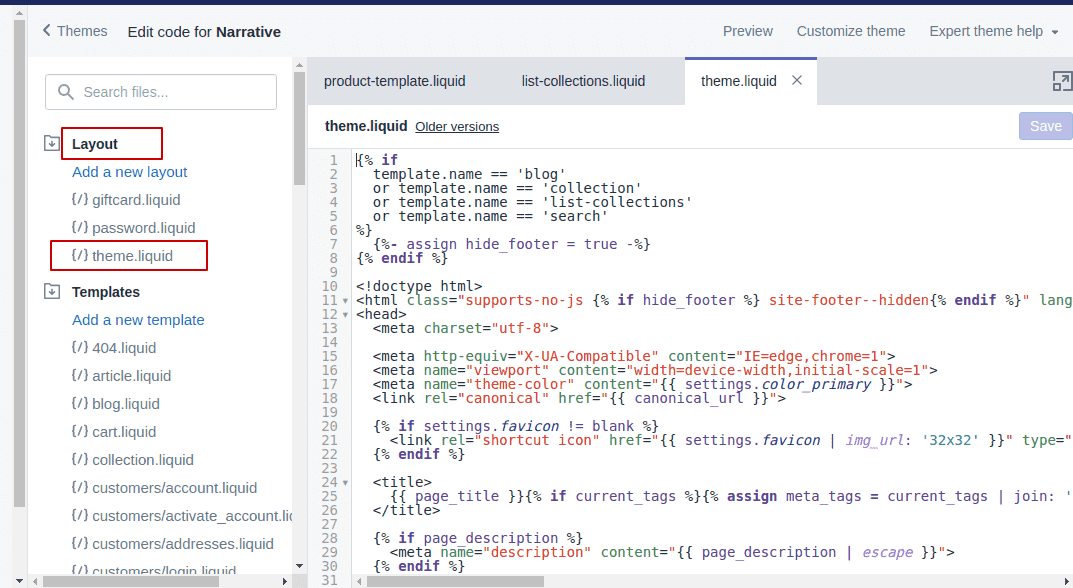The height and width of the screenshot is (588, 1073).
Task: Click the back chevron beside Themes
Action: coord(46,31)
